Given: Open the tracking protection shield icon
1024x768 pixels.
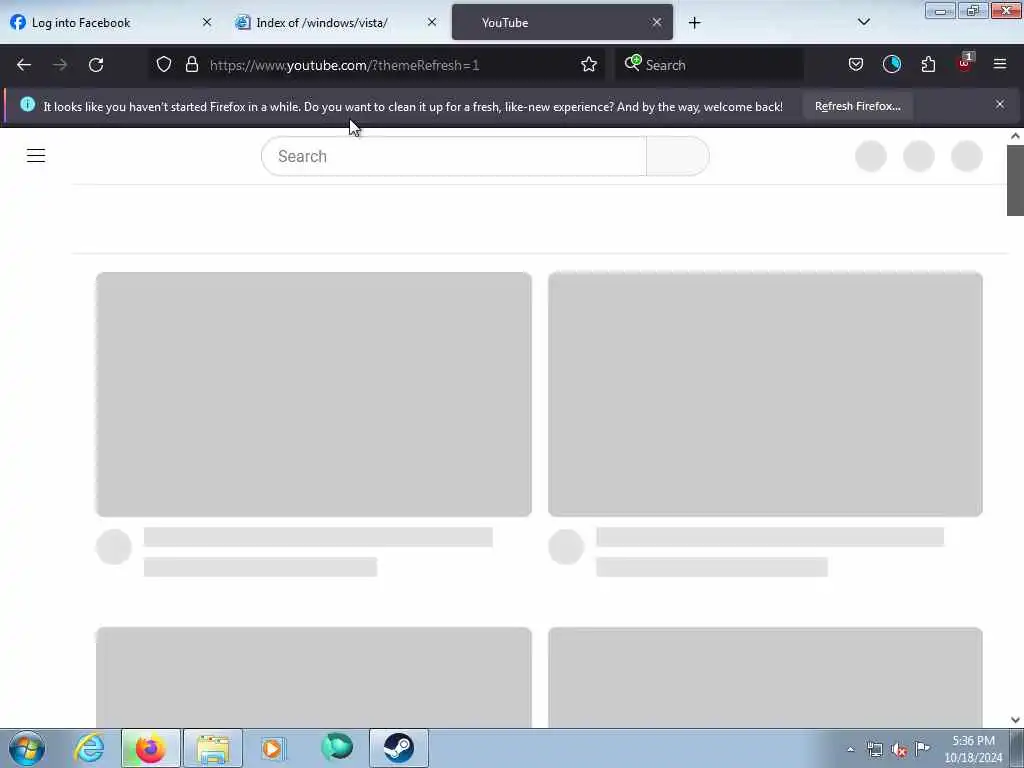Looking at the screenshot, I should coord(164,64).
